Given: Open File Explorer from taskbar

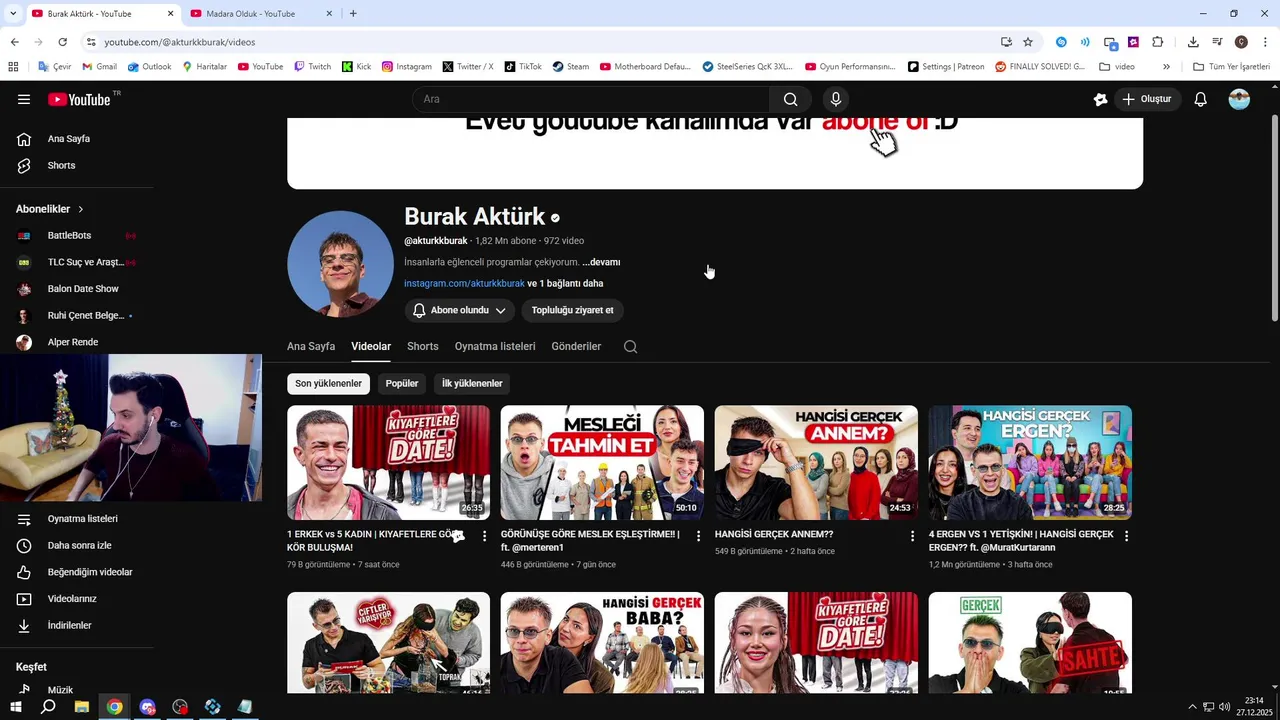Looking at the screenshot, I should tap(81, 707).
